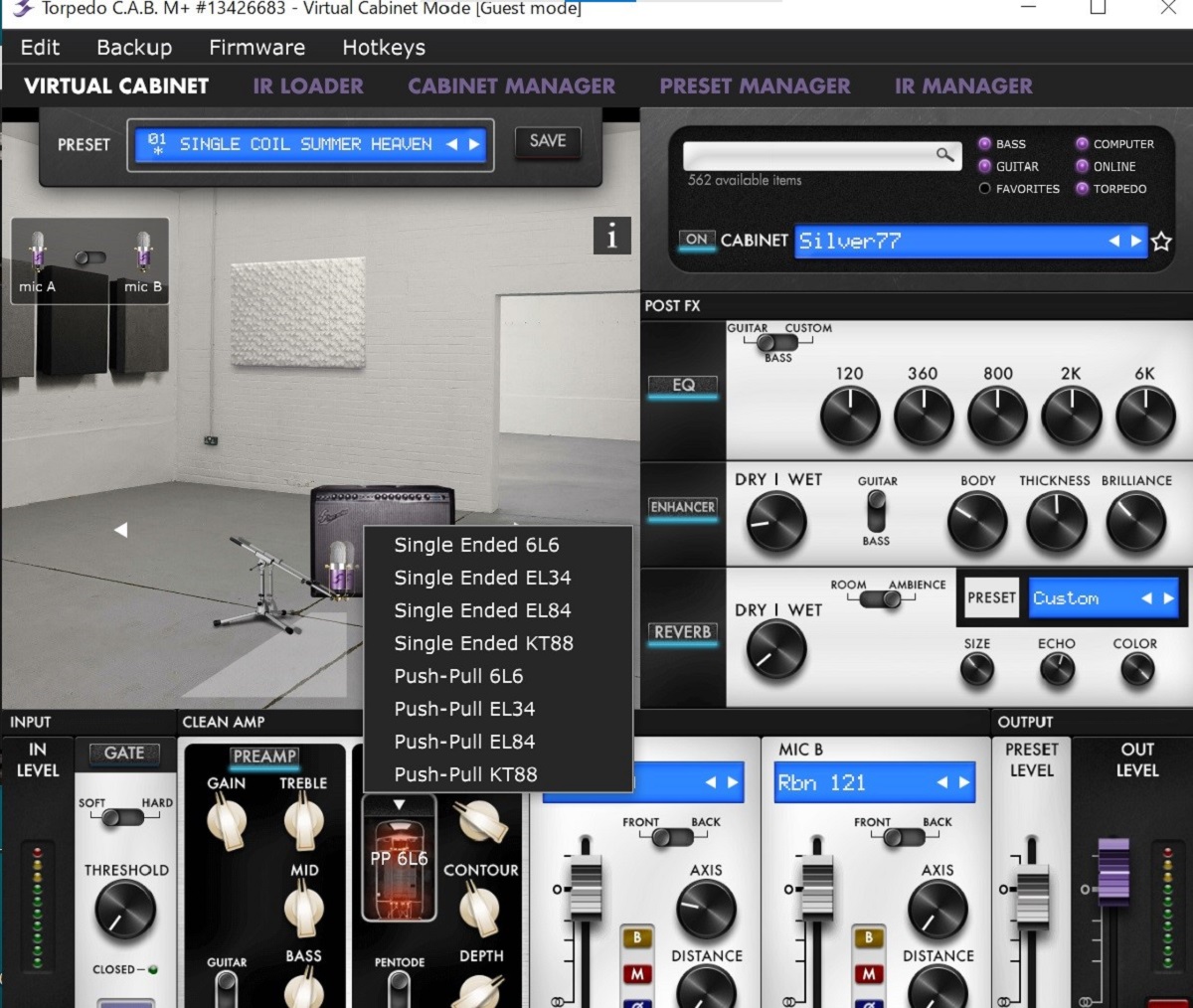Switch to the IR LOADER tab

pos(308,86)
